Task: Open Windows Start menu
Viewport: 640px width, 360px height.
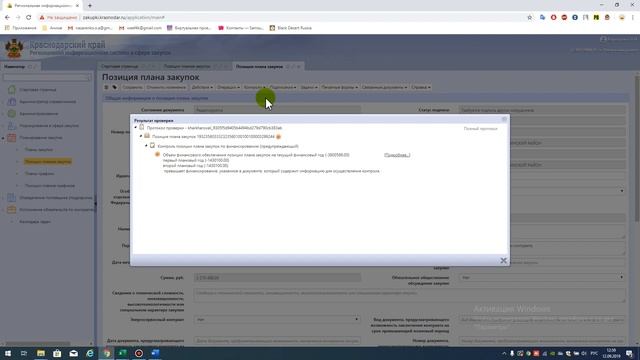Action: click(8, 353)
